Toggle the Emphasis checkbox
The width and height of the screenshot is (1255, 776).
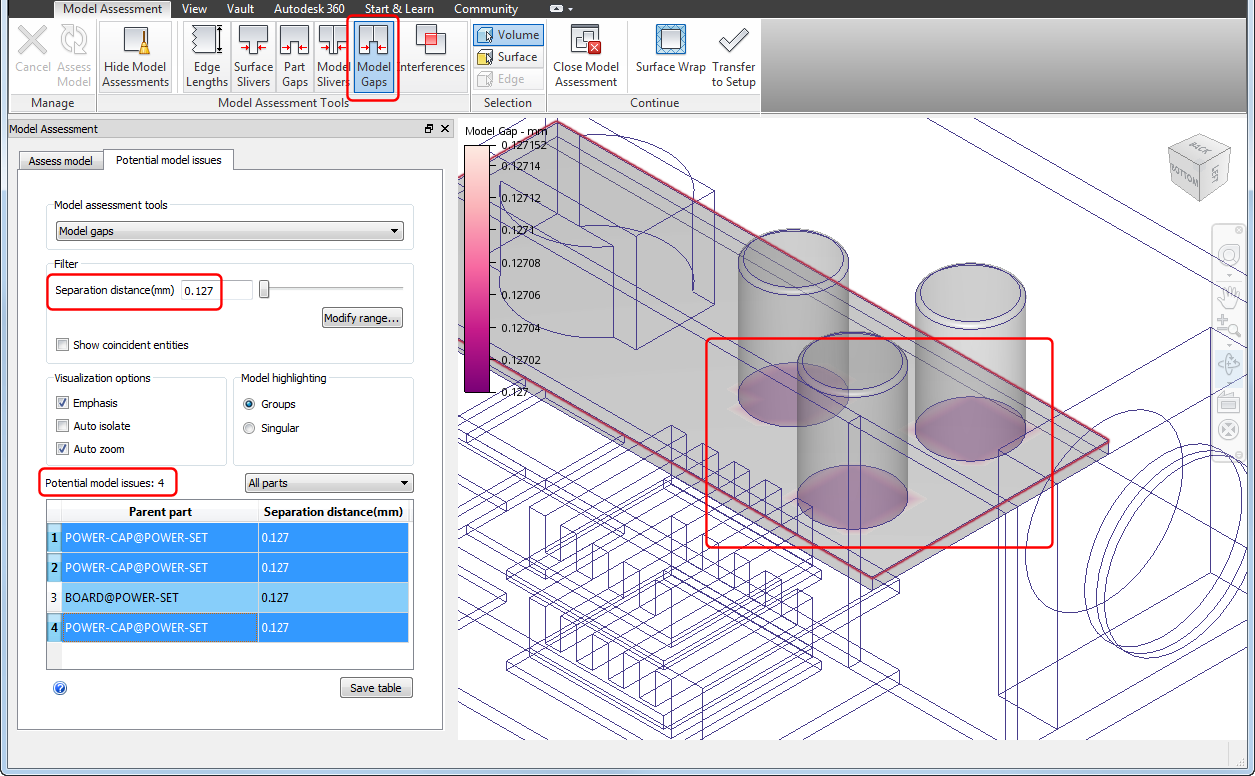pos(63,403)
